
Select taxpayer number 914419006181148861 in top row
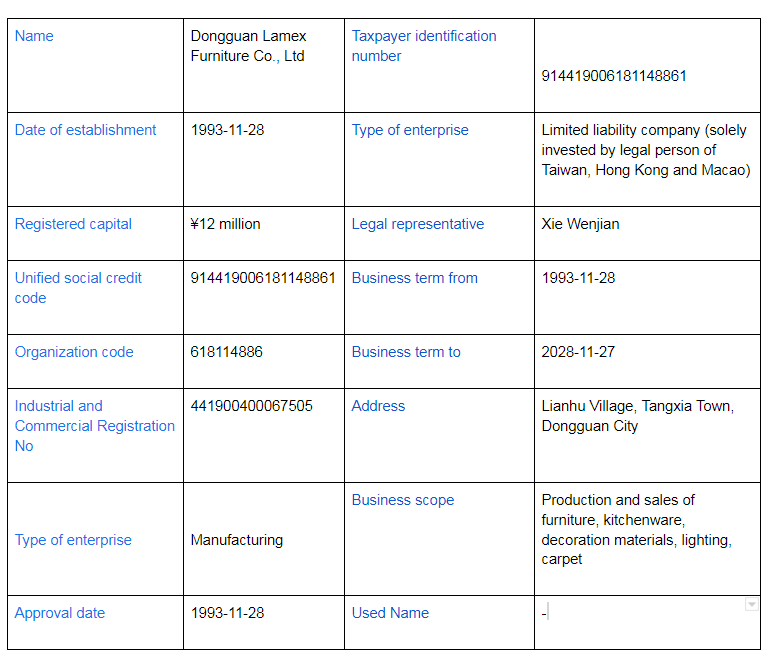click(x=614, y=76)
